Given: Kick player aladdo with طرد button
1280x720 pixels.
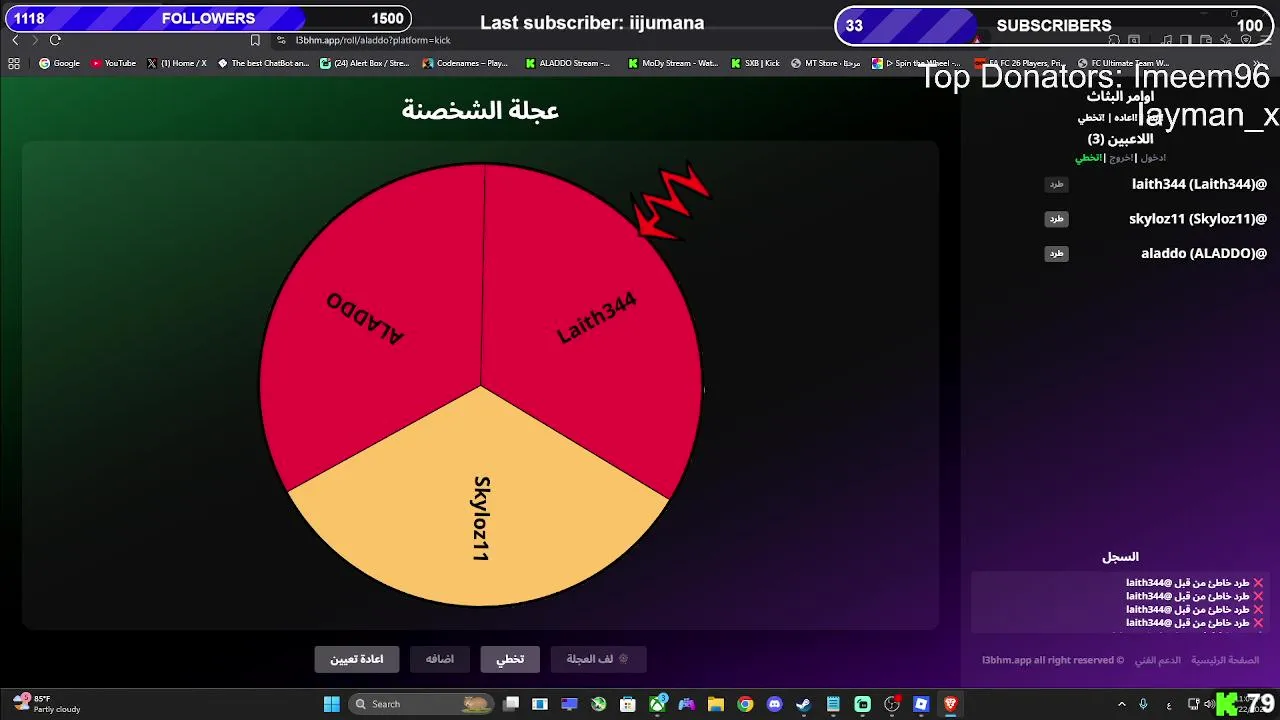Looking at the screenshot, I should coord(1056,254).
